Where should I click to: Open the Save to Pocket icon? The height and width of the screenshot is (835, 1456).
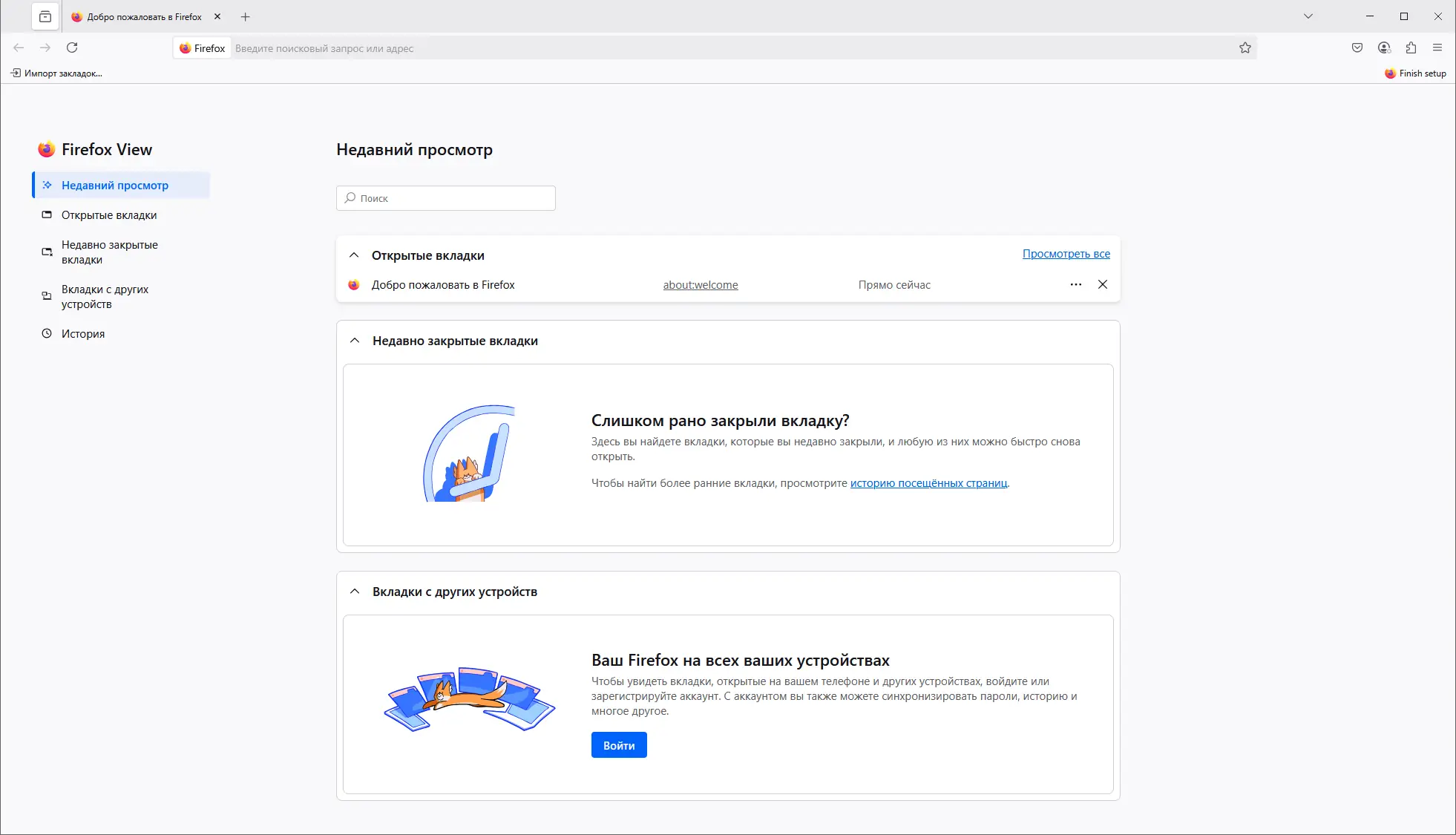click(1357, 48)
